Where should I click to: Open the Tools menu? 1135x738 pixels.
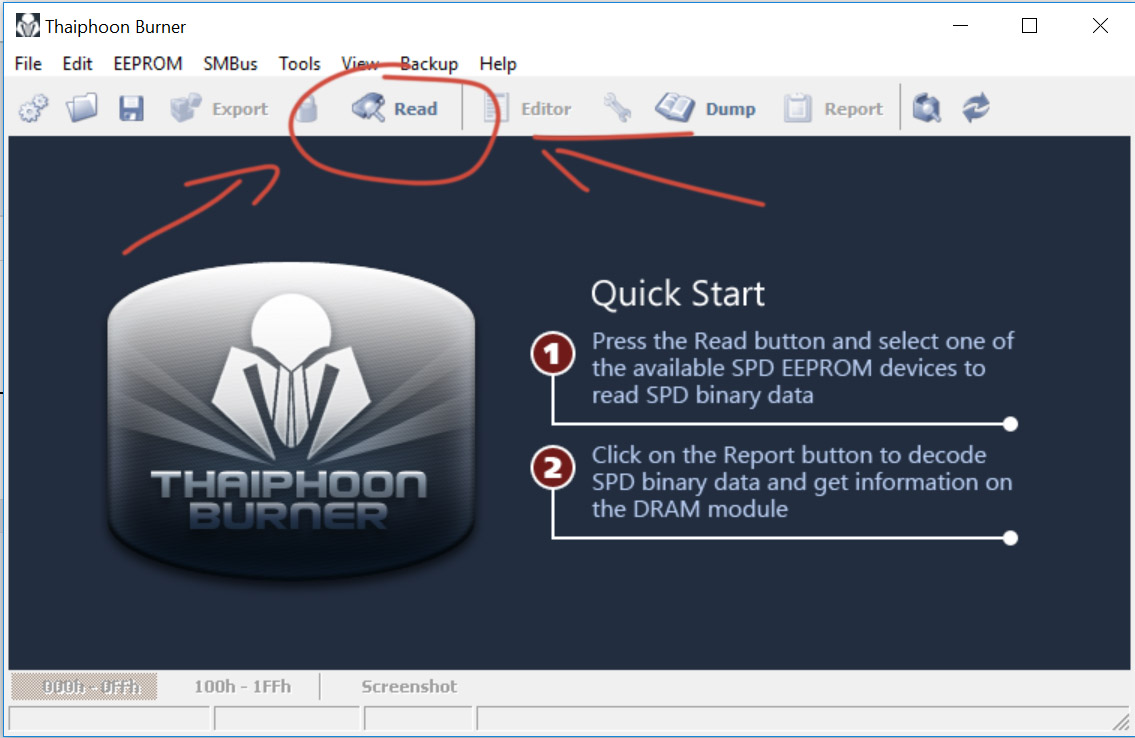point(300,64)
